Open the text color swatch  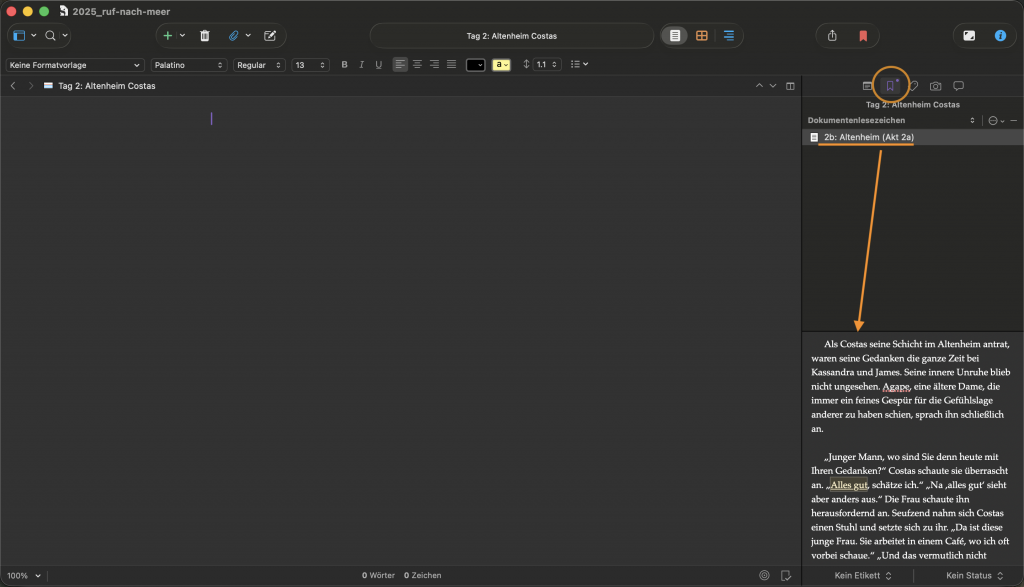click(474, 64)
